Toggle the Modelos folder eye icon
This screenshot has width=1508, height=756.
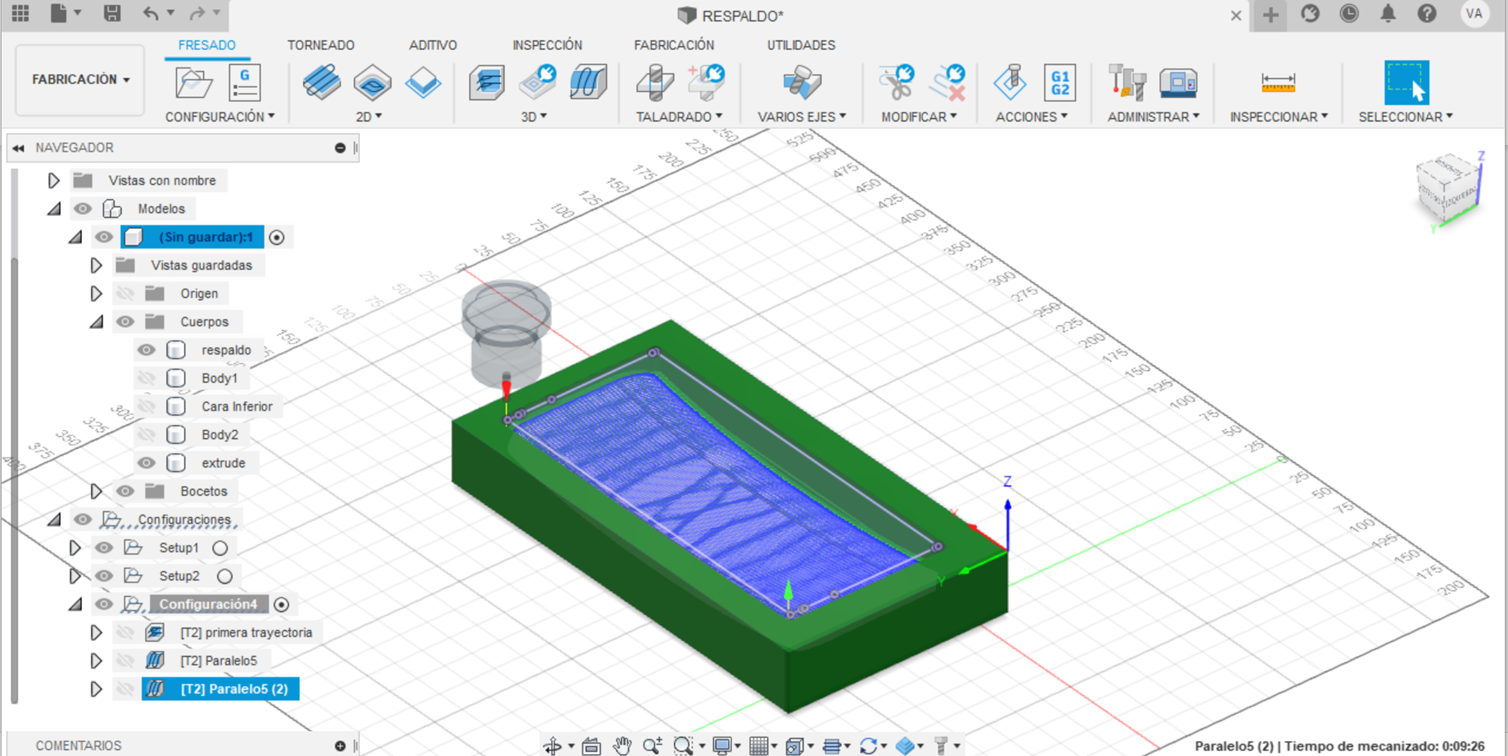point(83,209)
